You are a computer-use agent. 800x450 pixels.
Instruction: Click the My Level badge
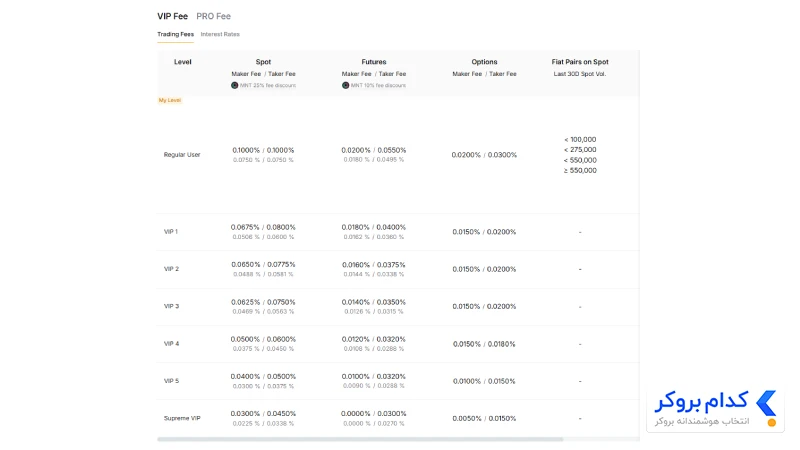pos(170,100)
